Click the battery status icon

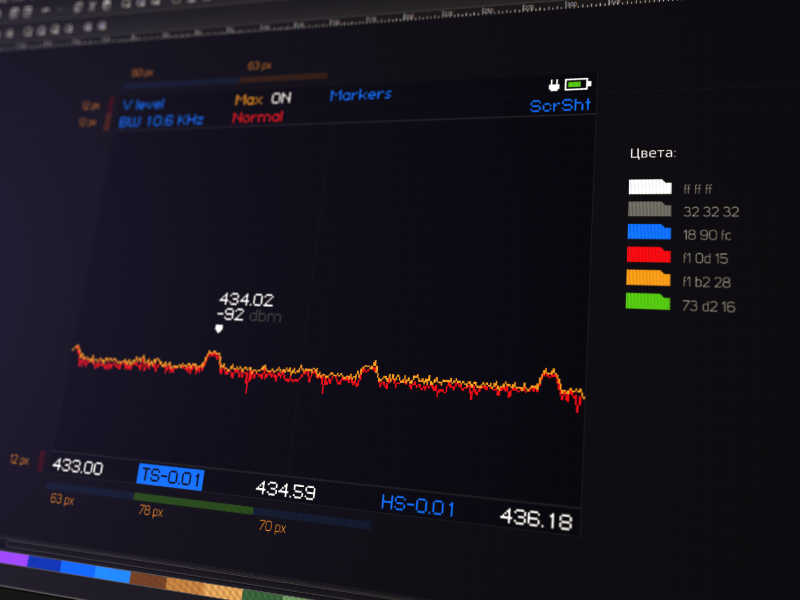[578, 84]
